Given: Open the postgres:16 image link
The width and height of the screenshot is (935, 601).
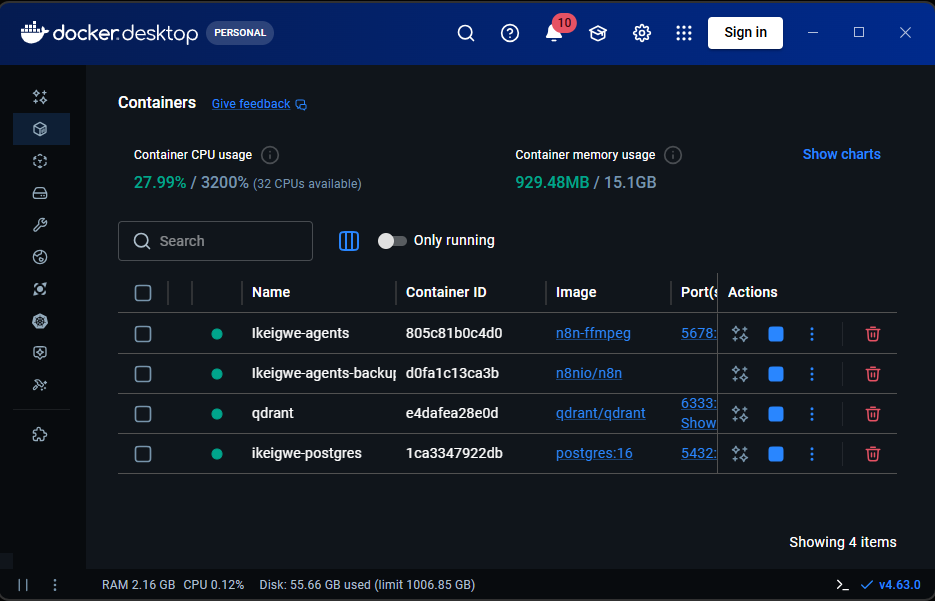Looking at the screenshot, I should click(594, 454).
